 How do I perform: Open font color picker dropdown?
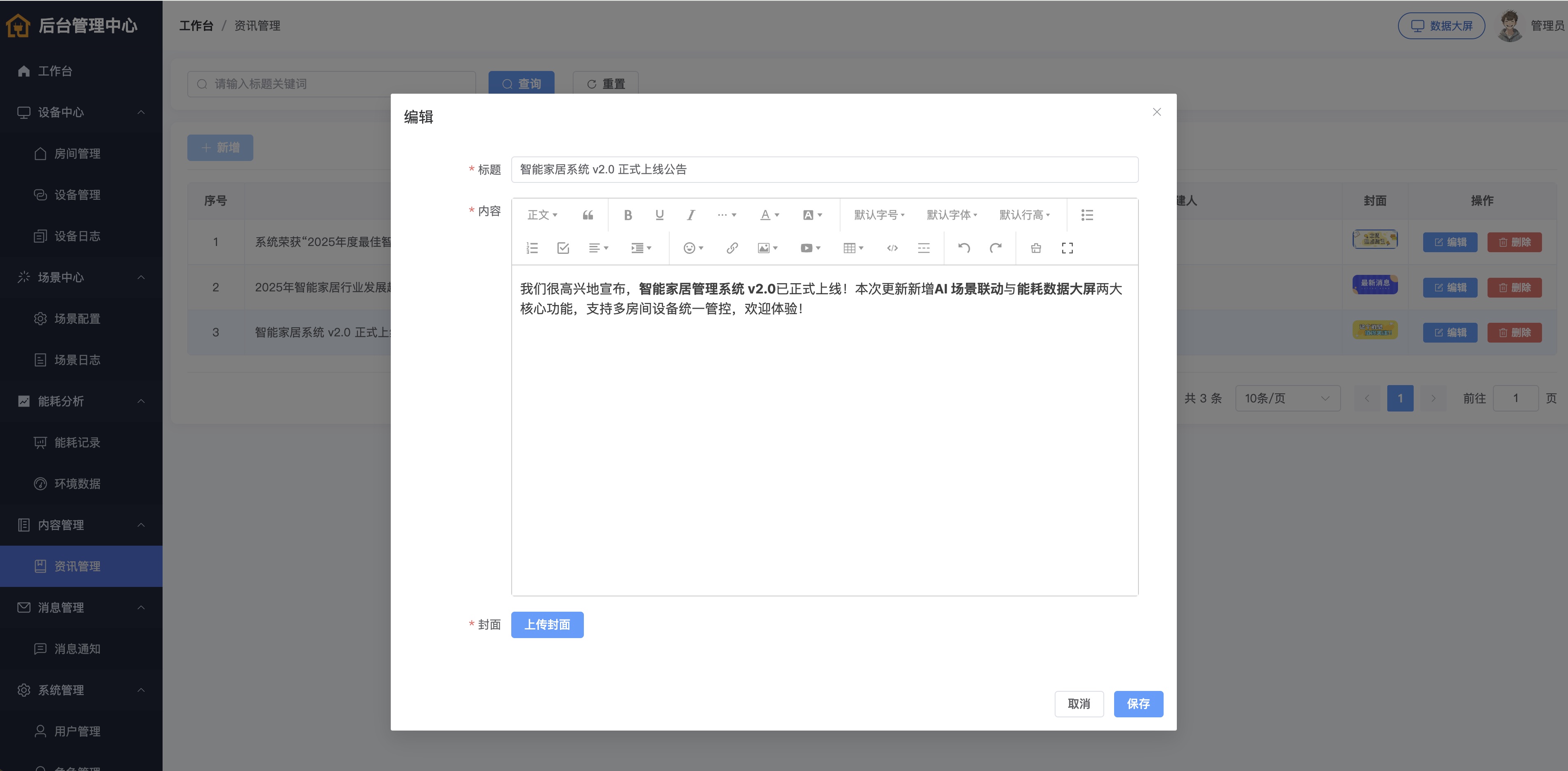770,215
